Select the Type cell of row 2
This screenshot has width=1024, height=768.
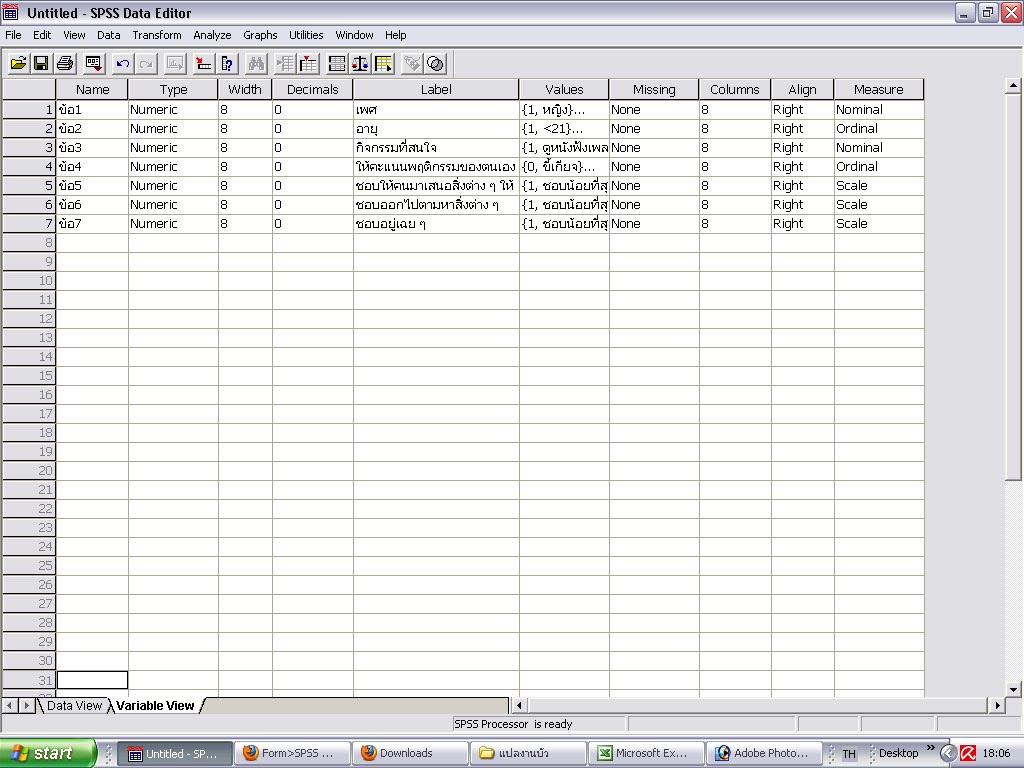pyautogui.click(x=172, y=129)
